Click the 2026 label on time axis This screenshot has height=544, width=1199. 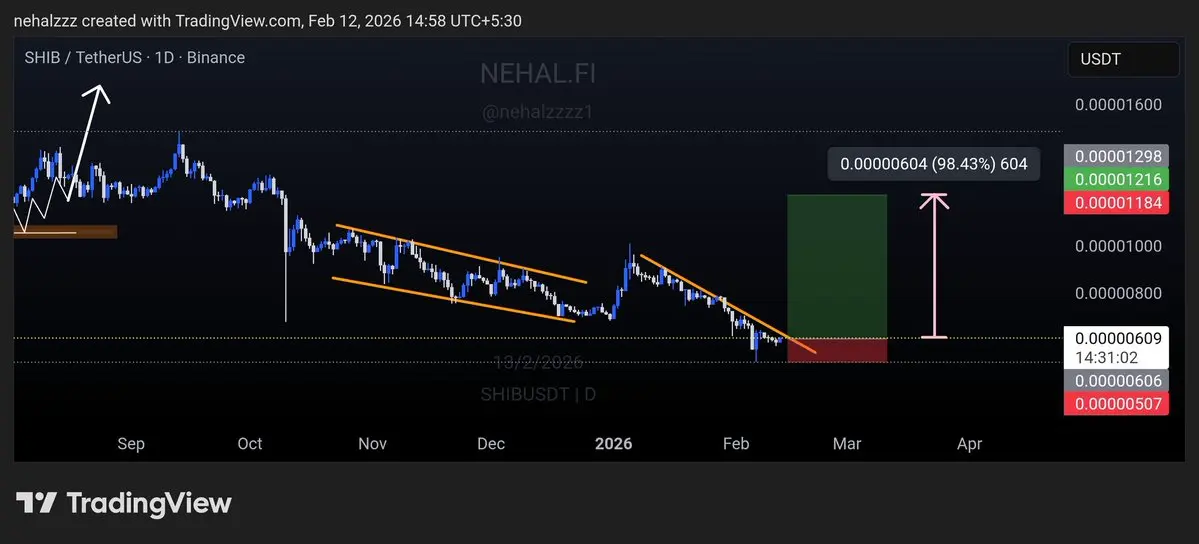[613, 444]
